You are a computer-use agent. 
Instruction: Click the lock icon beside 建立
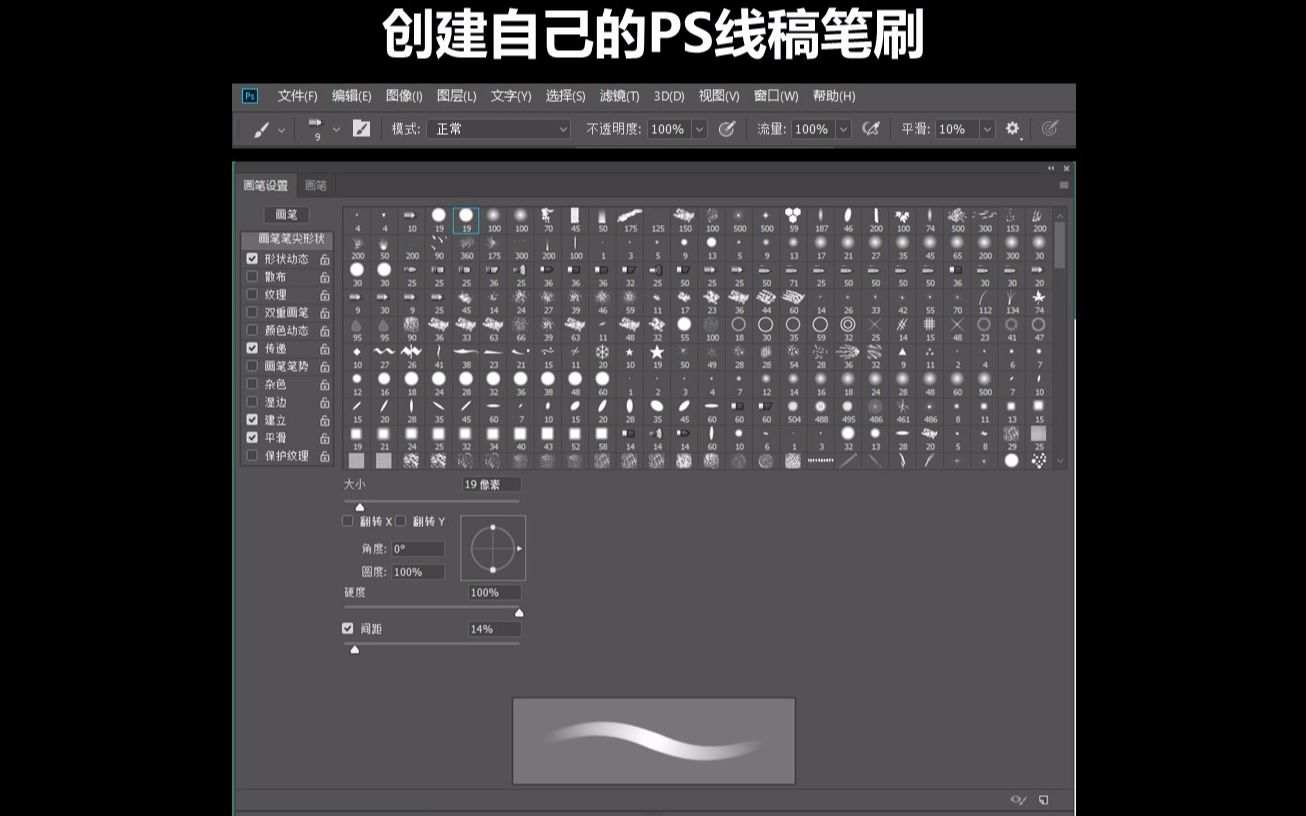click(x=325, y=420)
